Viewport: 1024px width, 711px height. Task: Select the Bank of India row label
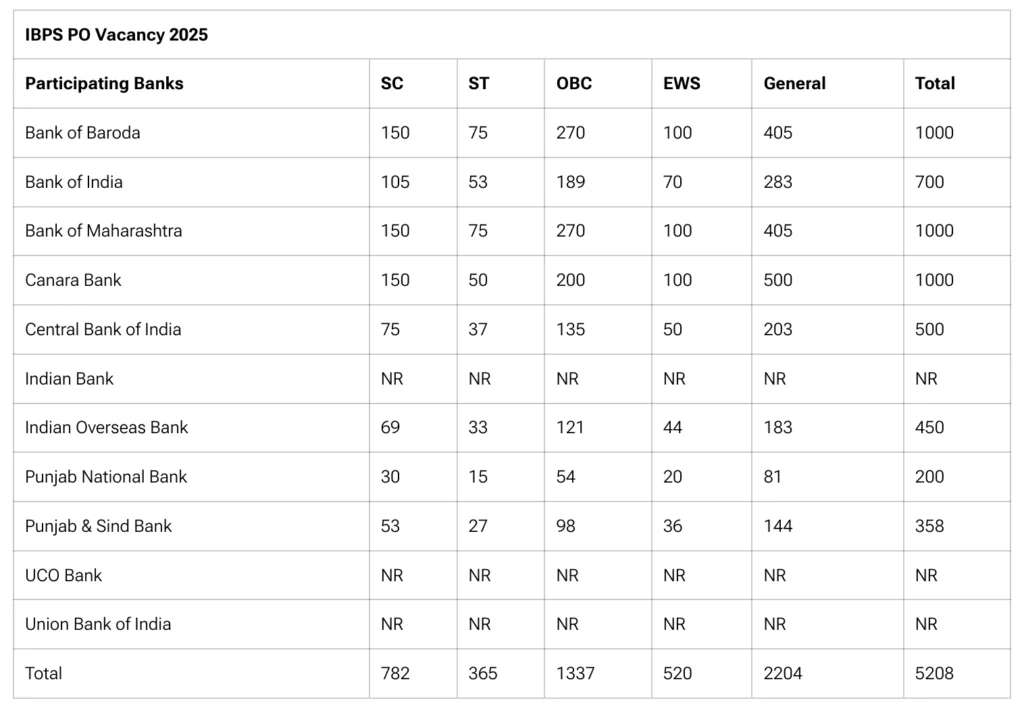pyautogui.click(x=74, y=182)
